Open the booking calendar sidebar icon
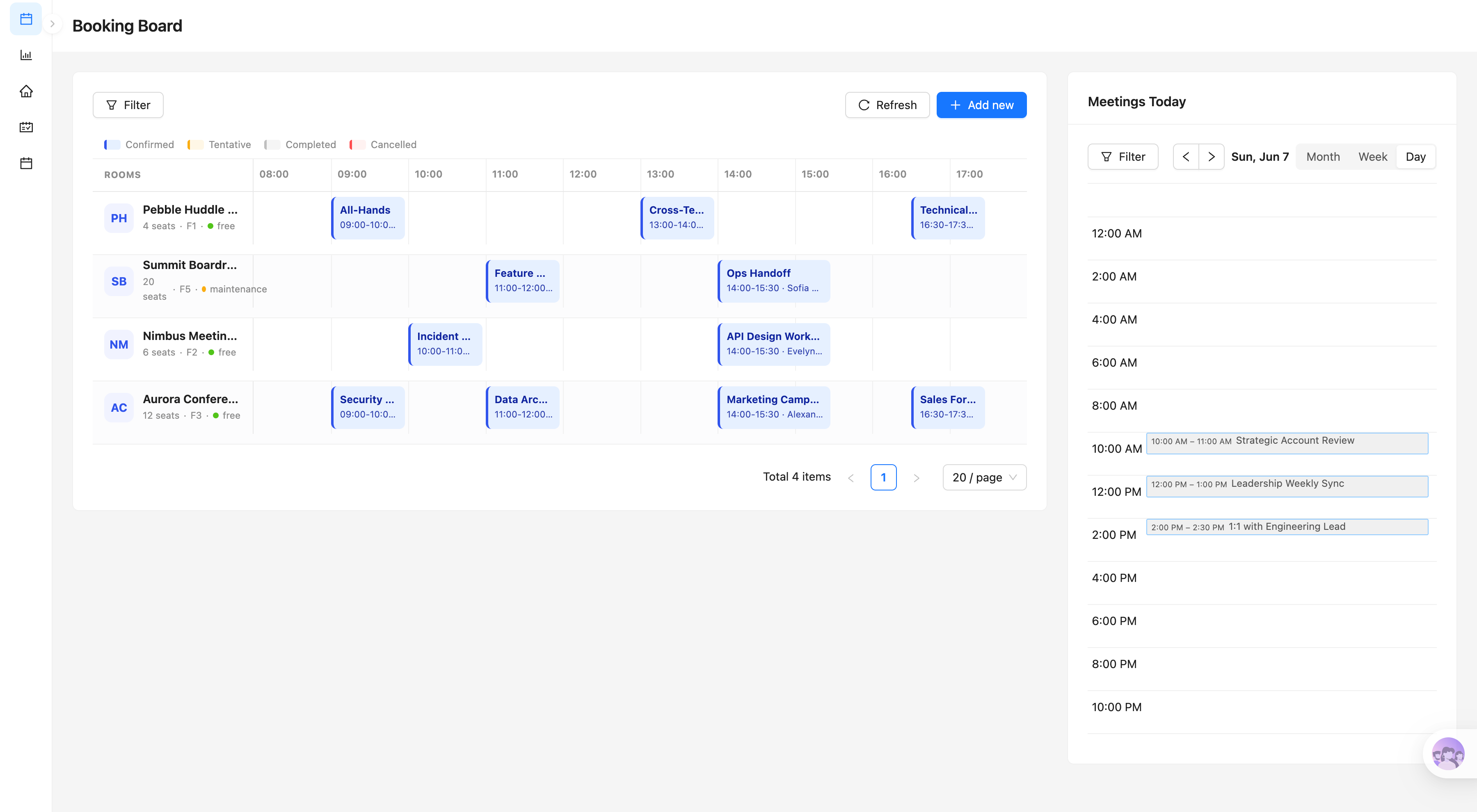Image resolution: width=1477 pixels, height=812 pixels. 26,19
